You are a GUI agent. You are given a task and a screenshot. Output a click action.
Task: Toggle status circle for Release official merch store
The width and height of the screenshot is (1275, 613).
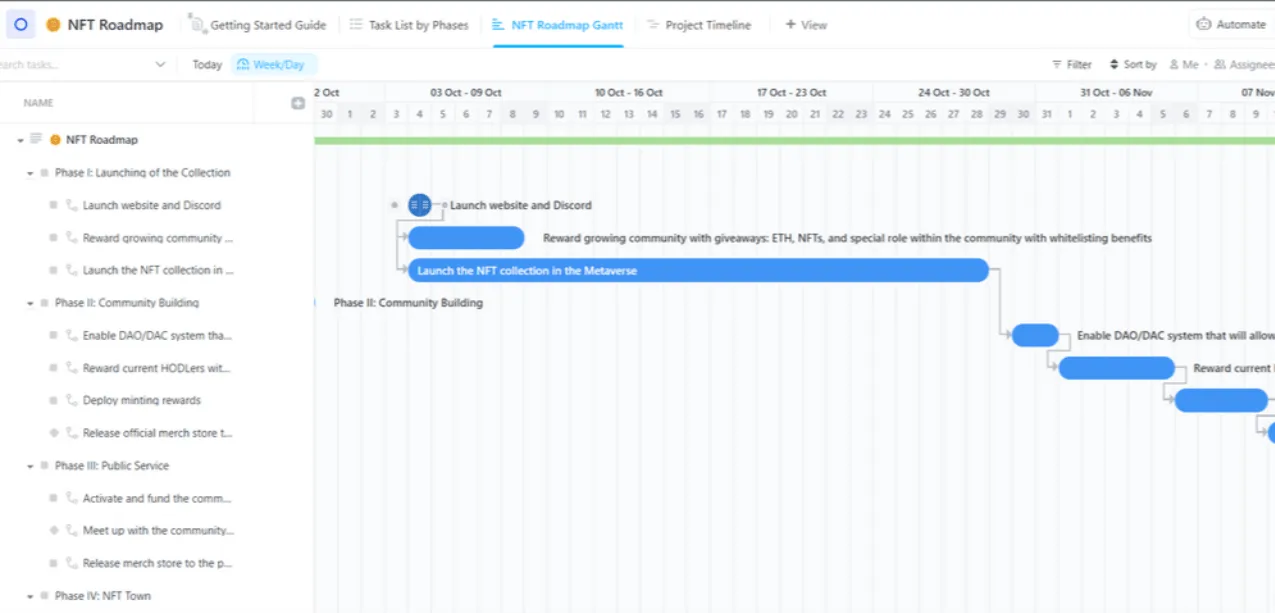pos(54,433)
